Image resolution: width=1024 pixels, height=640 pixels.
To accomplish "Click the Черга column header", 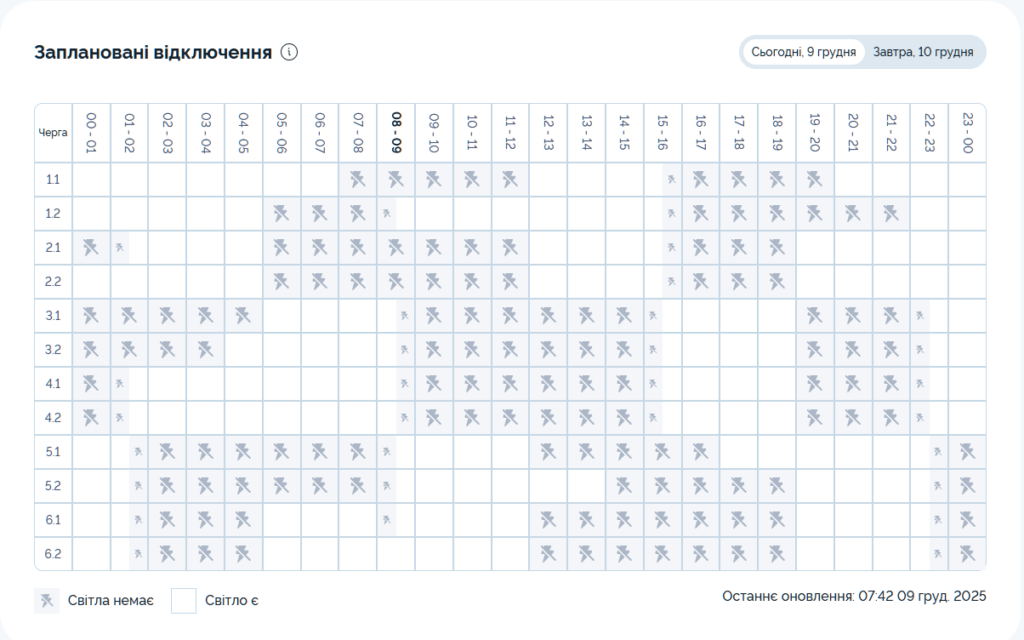I will (x=53, y=132).
